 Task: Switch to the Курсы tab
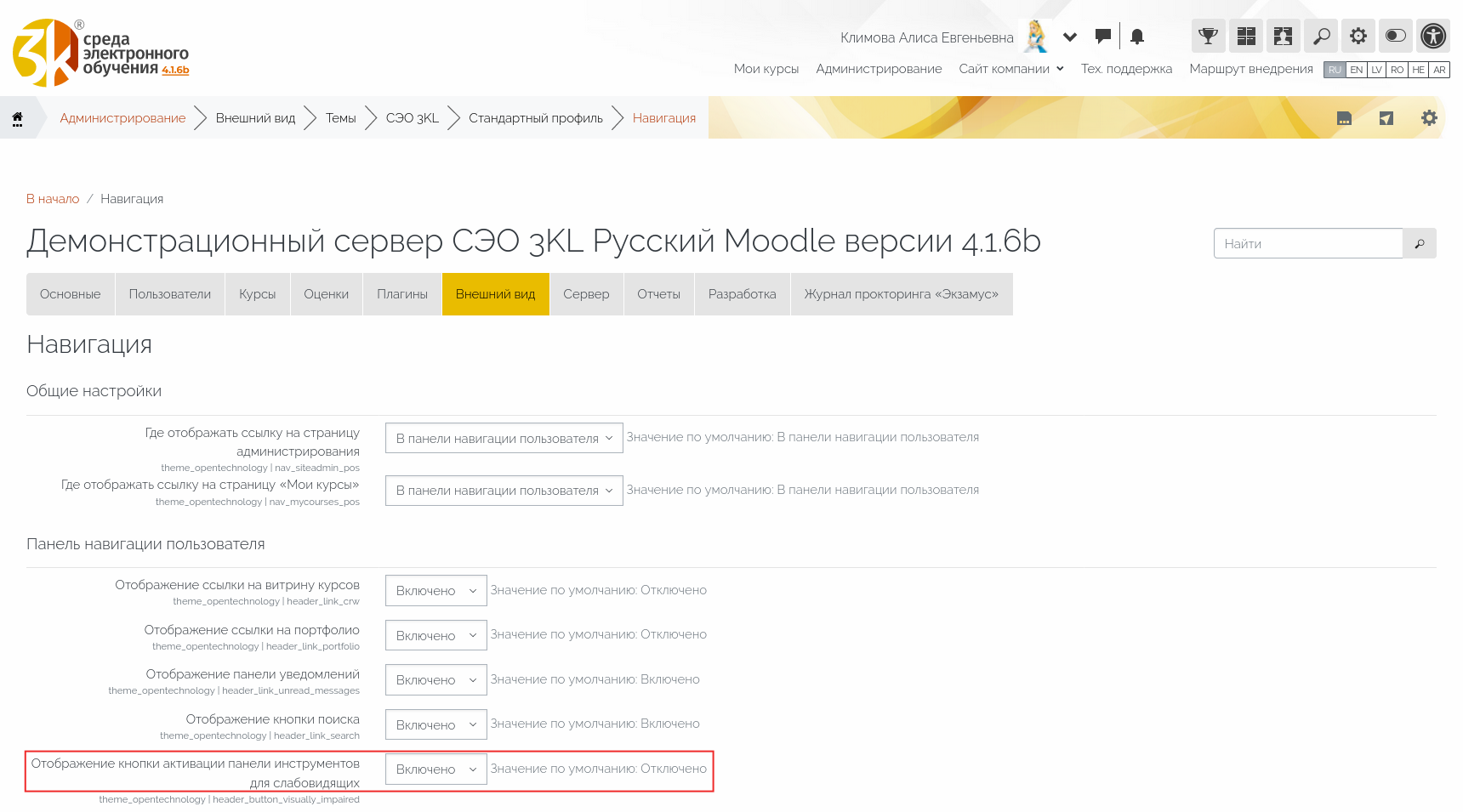[x=258, y=294]
